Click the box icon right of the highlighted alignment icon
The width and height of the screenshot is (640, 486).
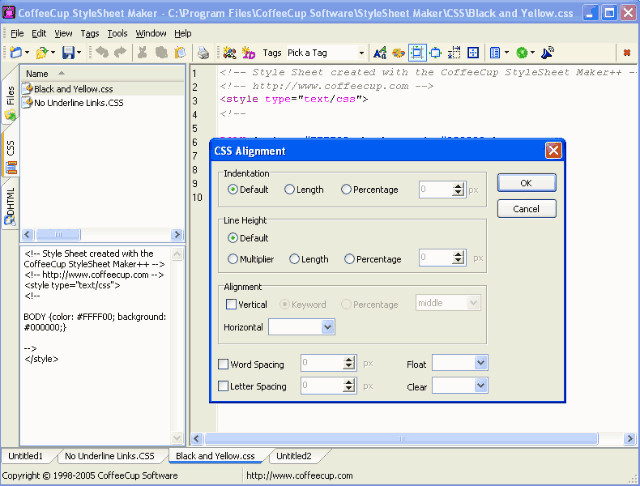tap(436, 53)
